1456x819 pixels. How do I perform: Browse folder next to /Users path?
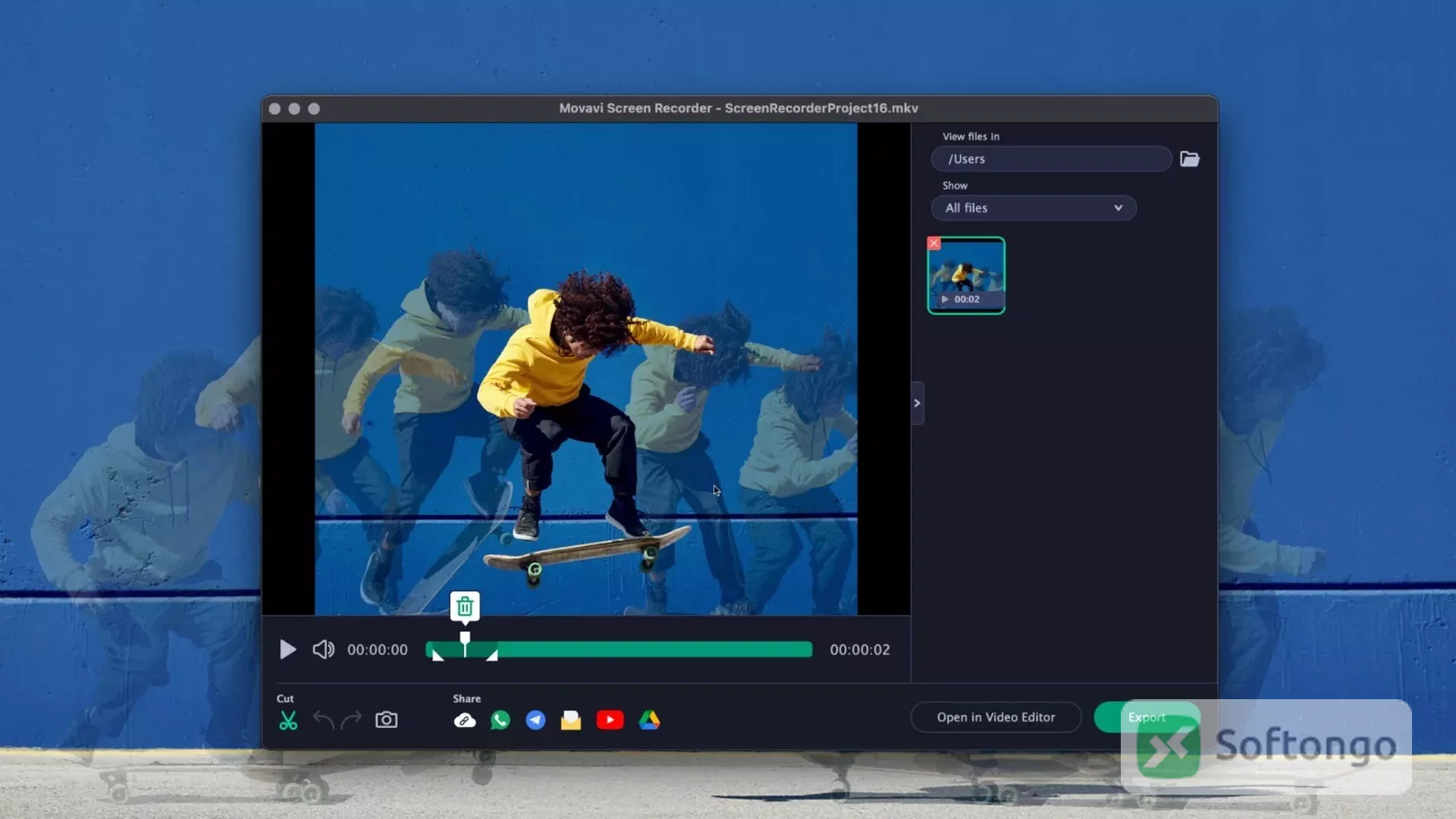(x=1190, y=158)
